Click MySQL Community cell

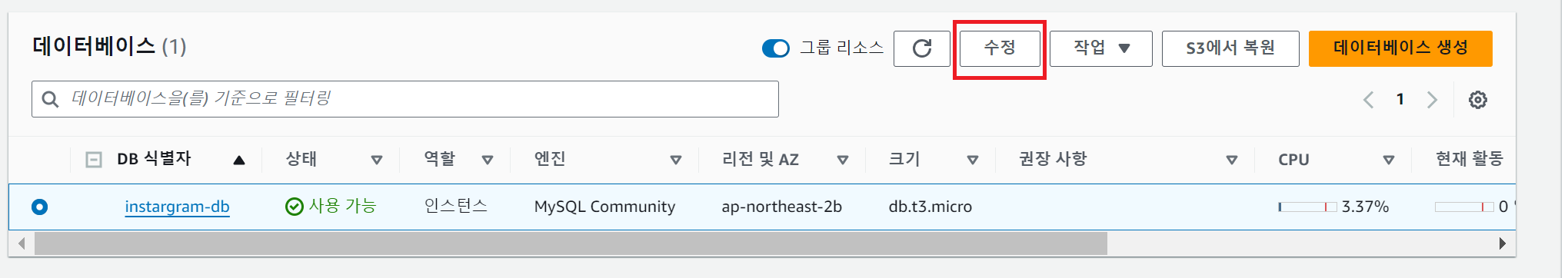(604, 207)
